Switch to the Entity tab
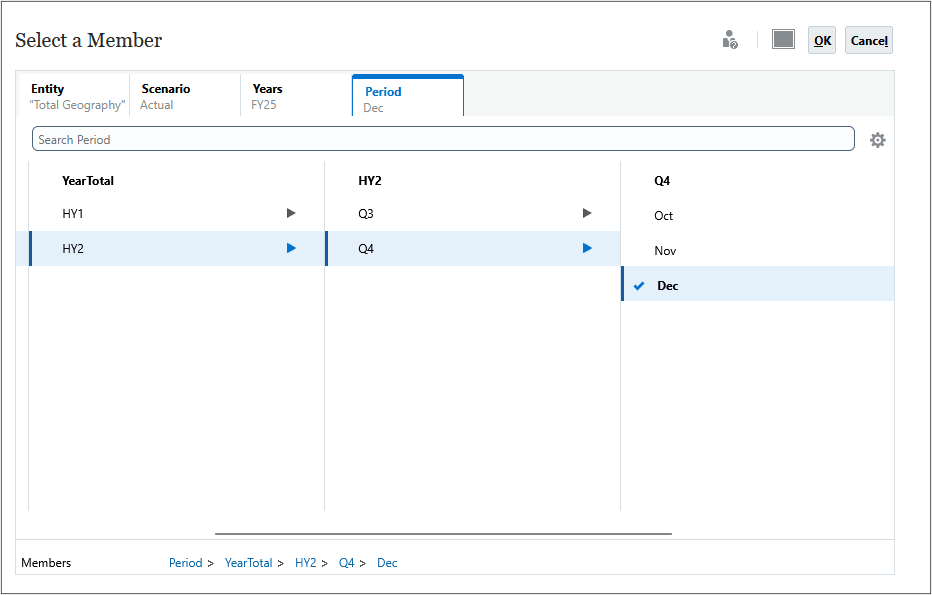The image size is (932, 595). coord(74,96)
